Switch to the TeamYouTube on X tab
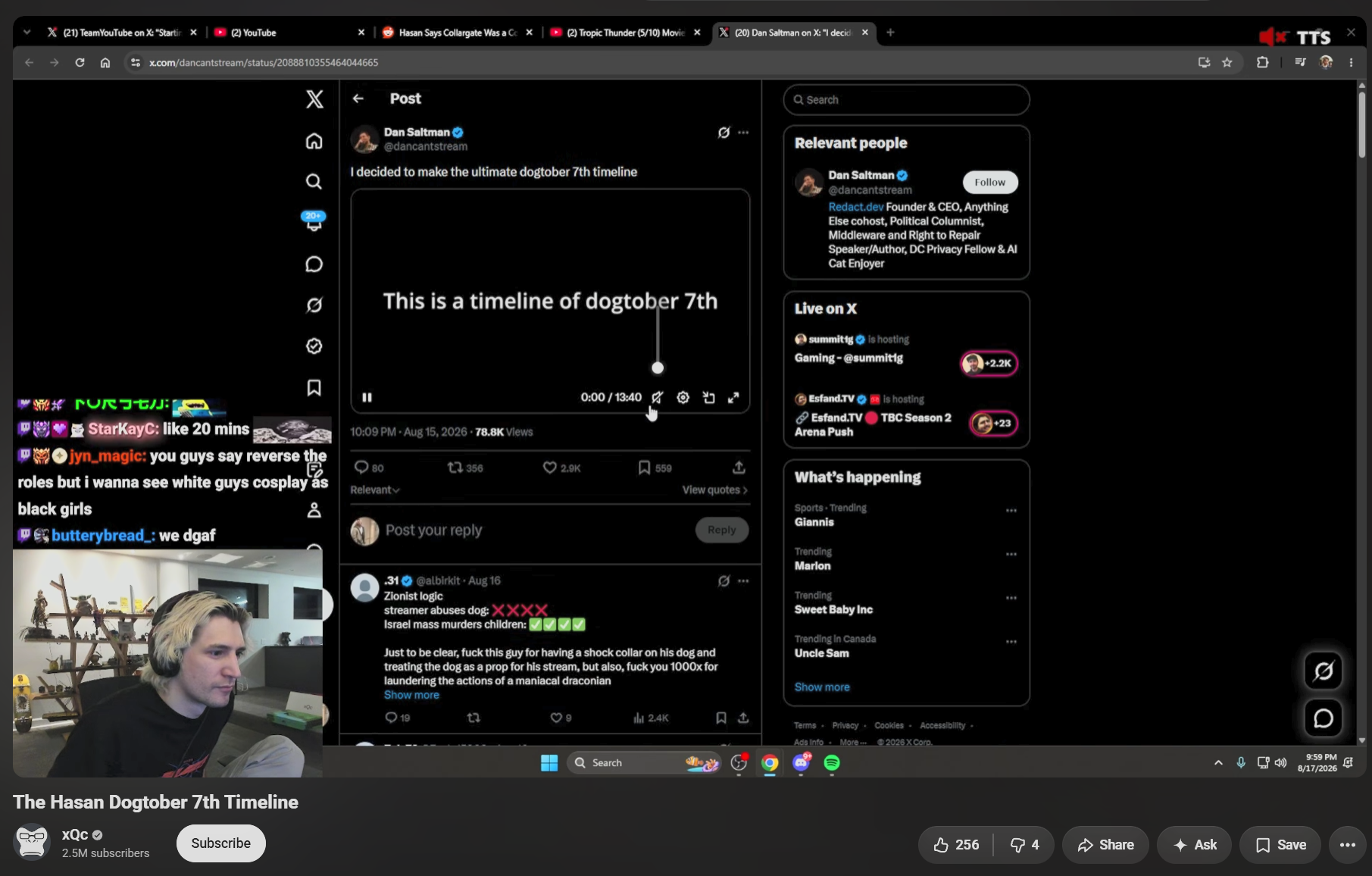Image resolution: width=1372 pixels, height=876 pixels. pyautogui.click(x=121, y=33)
